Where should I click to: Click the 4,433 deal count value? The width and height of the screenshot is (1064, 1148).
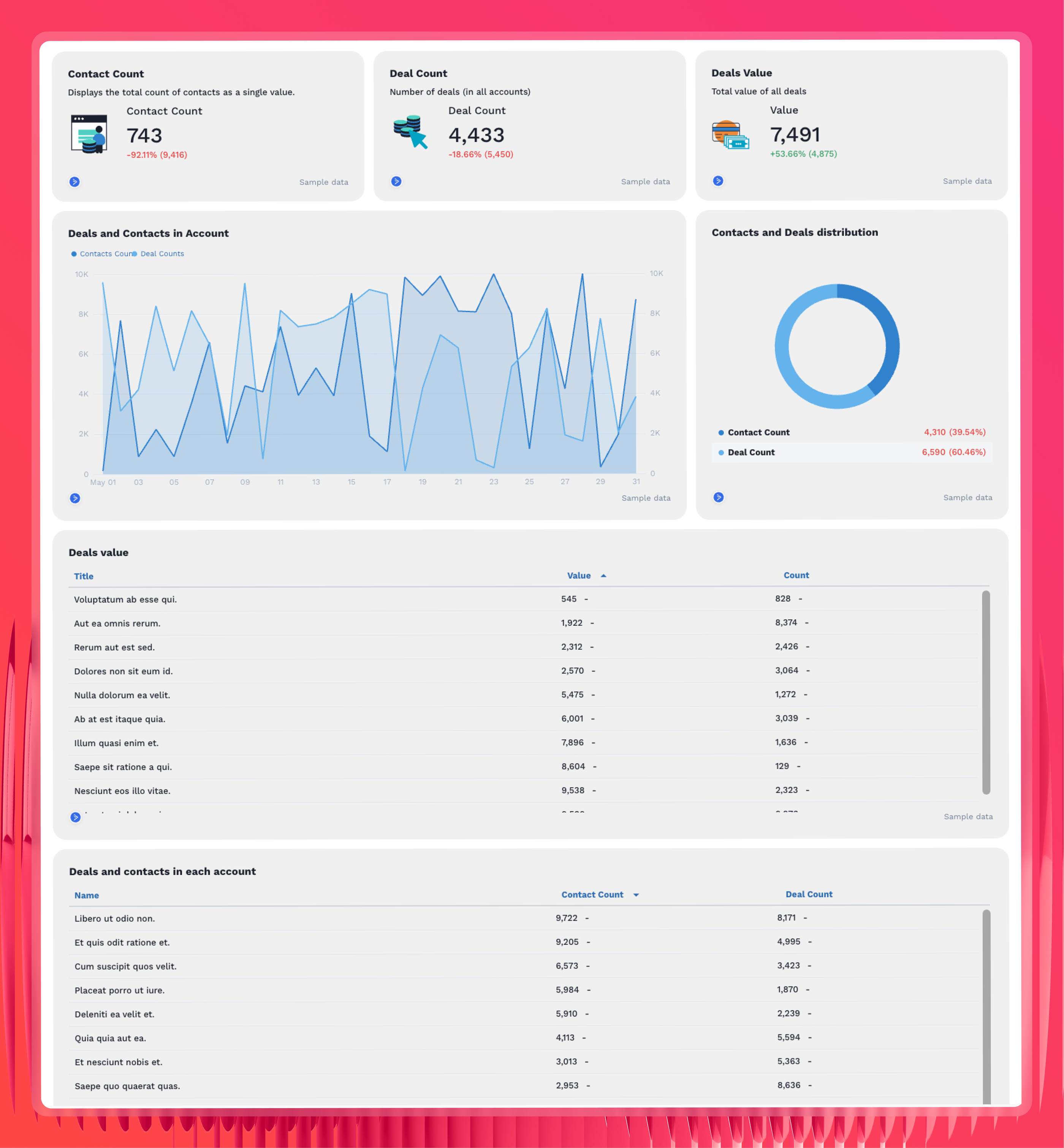(476, 135)
